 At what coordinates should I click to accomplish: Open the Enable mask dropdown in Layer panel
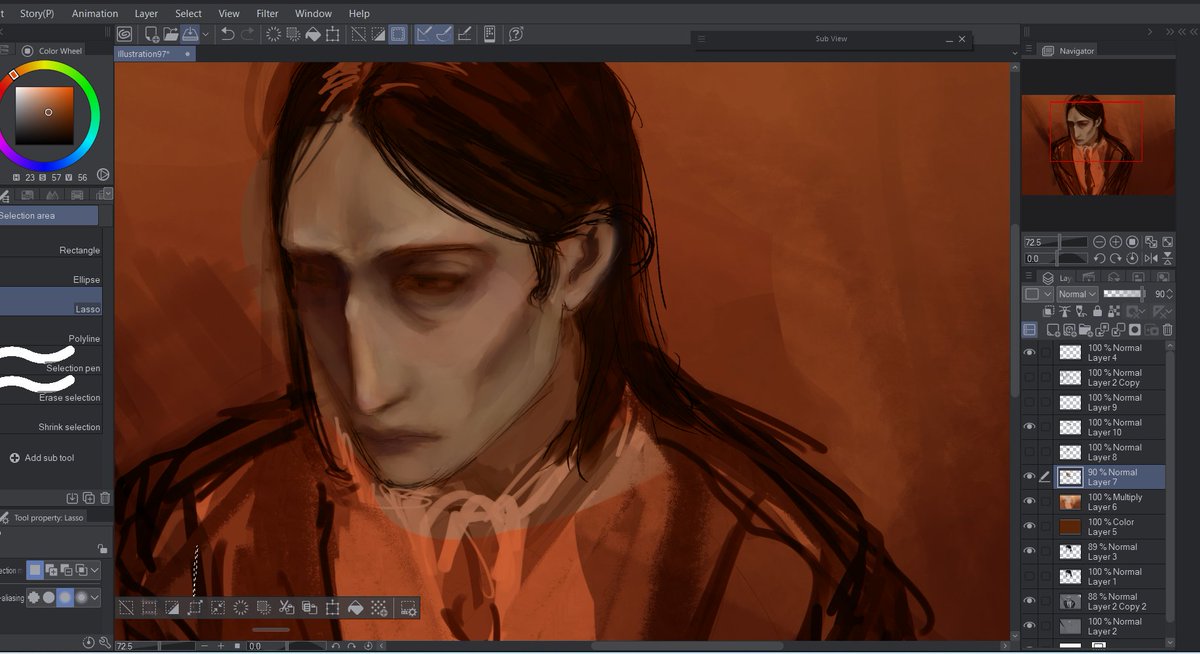click(1136, 312)
